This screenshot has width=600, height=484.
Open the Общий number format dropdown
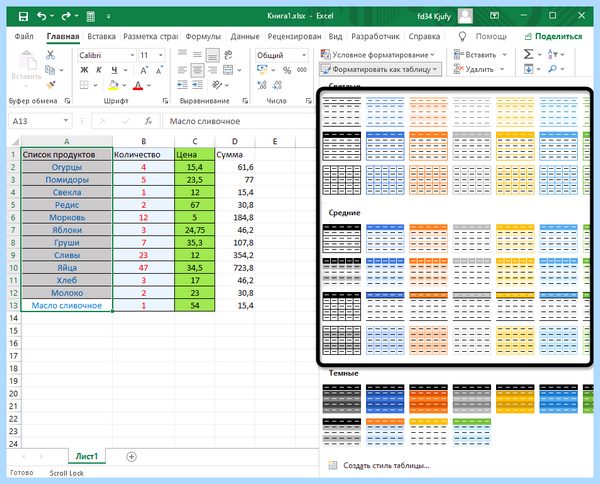click(x=304, y=55)
